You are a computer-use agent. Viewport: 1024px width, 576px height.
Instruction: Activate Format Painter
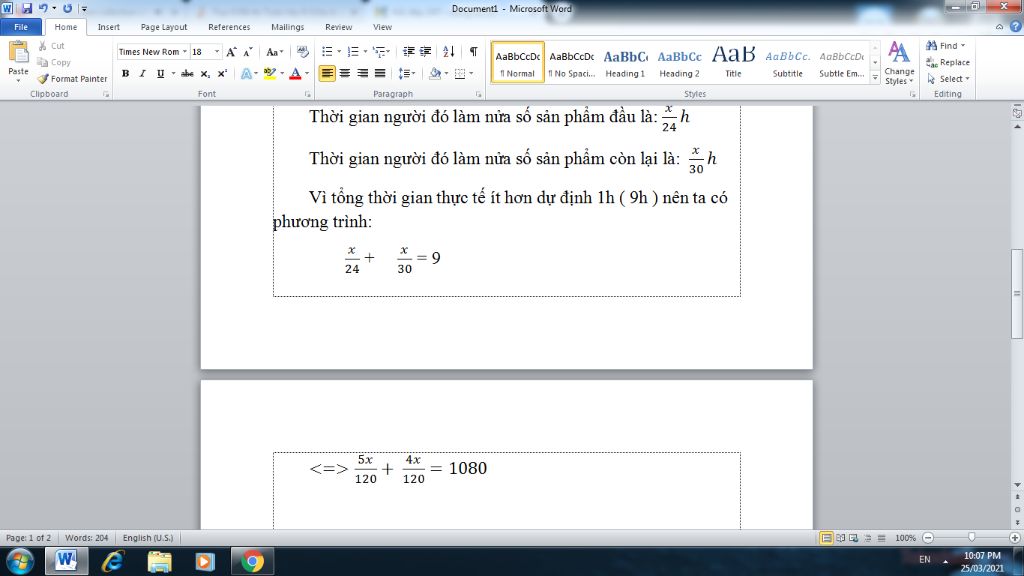point(72,78)
